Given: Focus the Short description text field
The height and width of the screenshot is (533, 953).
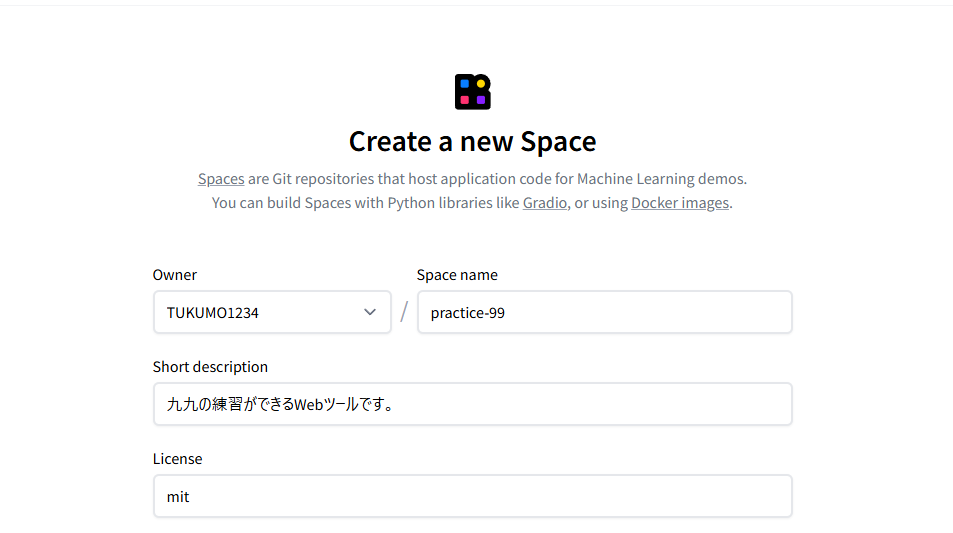Looking at the screenshot, I should tap(472, 404).
